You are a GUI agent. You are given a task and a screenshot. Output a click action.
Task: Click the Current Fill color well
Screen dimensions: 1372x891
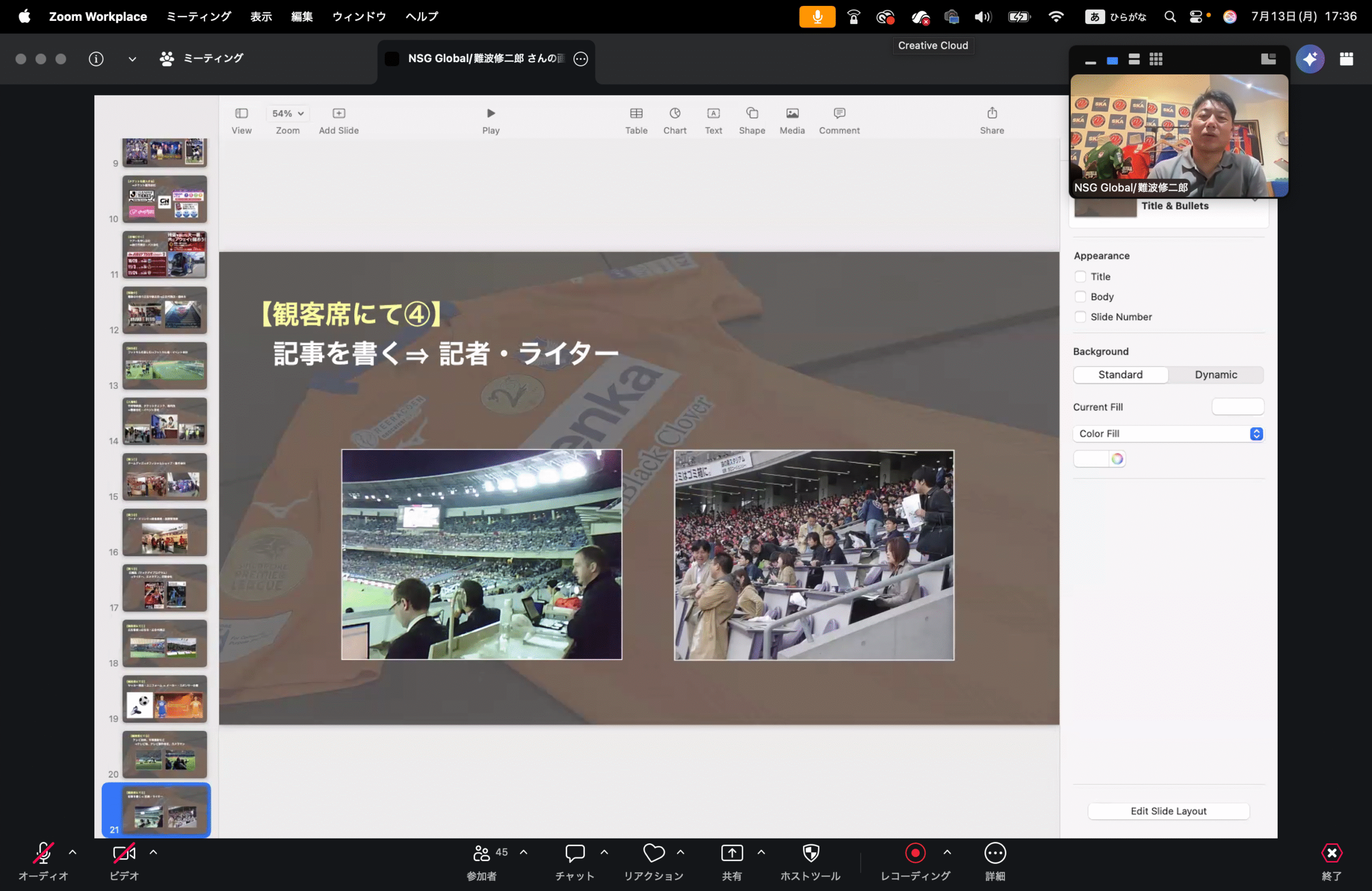point(1237,407)
